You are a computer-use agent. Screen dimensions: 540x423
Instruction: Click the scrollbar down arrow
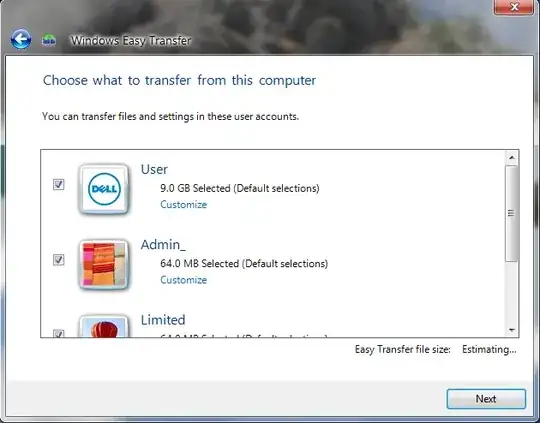512,330
